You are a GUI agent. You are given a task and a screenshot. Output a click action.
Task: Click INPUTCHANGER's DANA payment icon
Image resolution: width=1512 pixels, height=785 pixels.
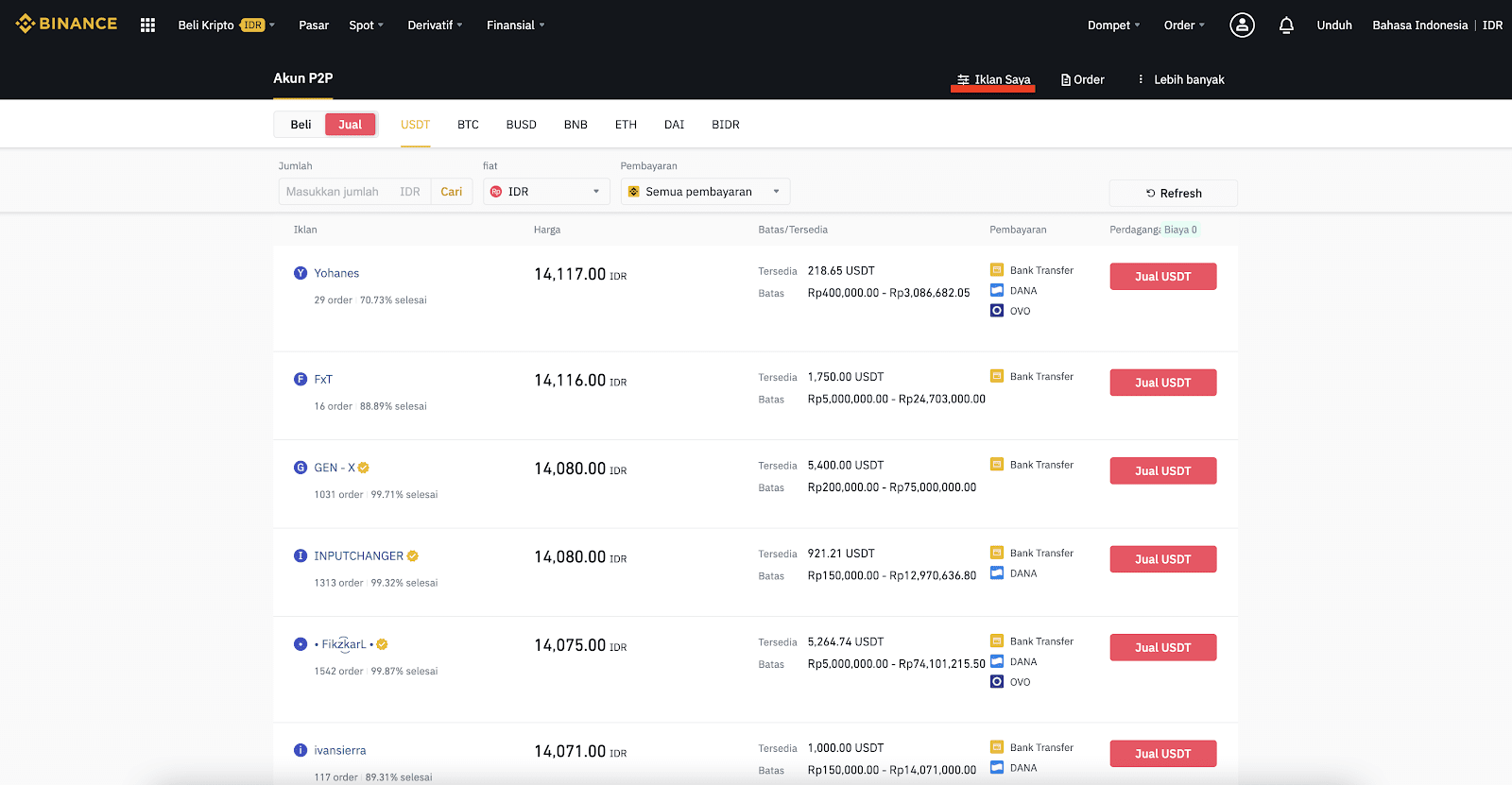tap(997, 572)
